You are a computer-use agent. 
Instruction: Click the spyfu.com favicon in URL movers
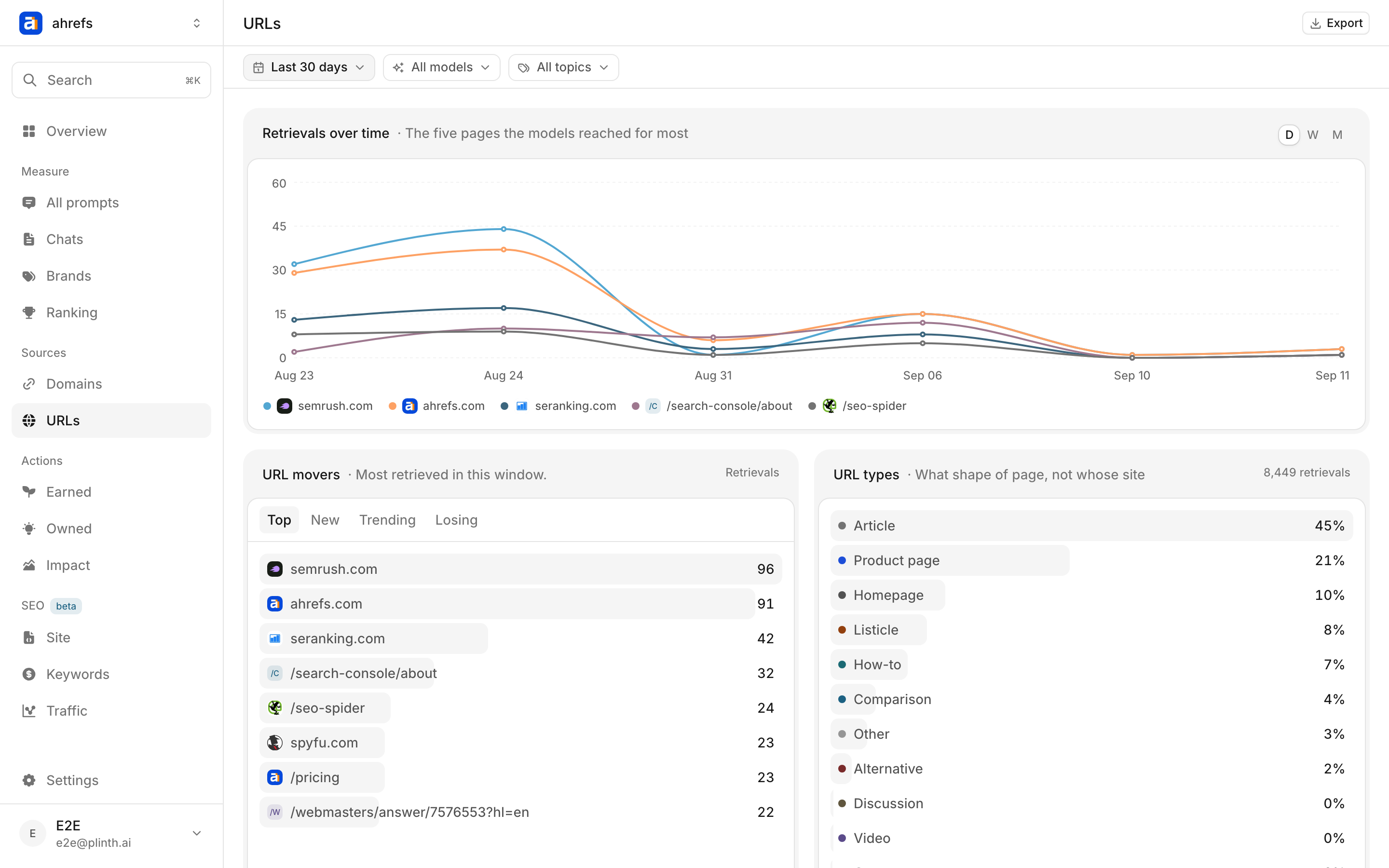[x=275, y=743]
